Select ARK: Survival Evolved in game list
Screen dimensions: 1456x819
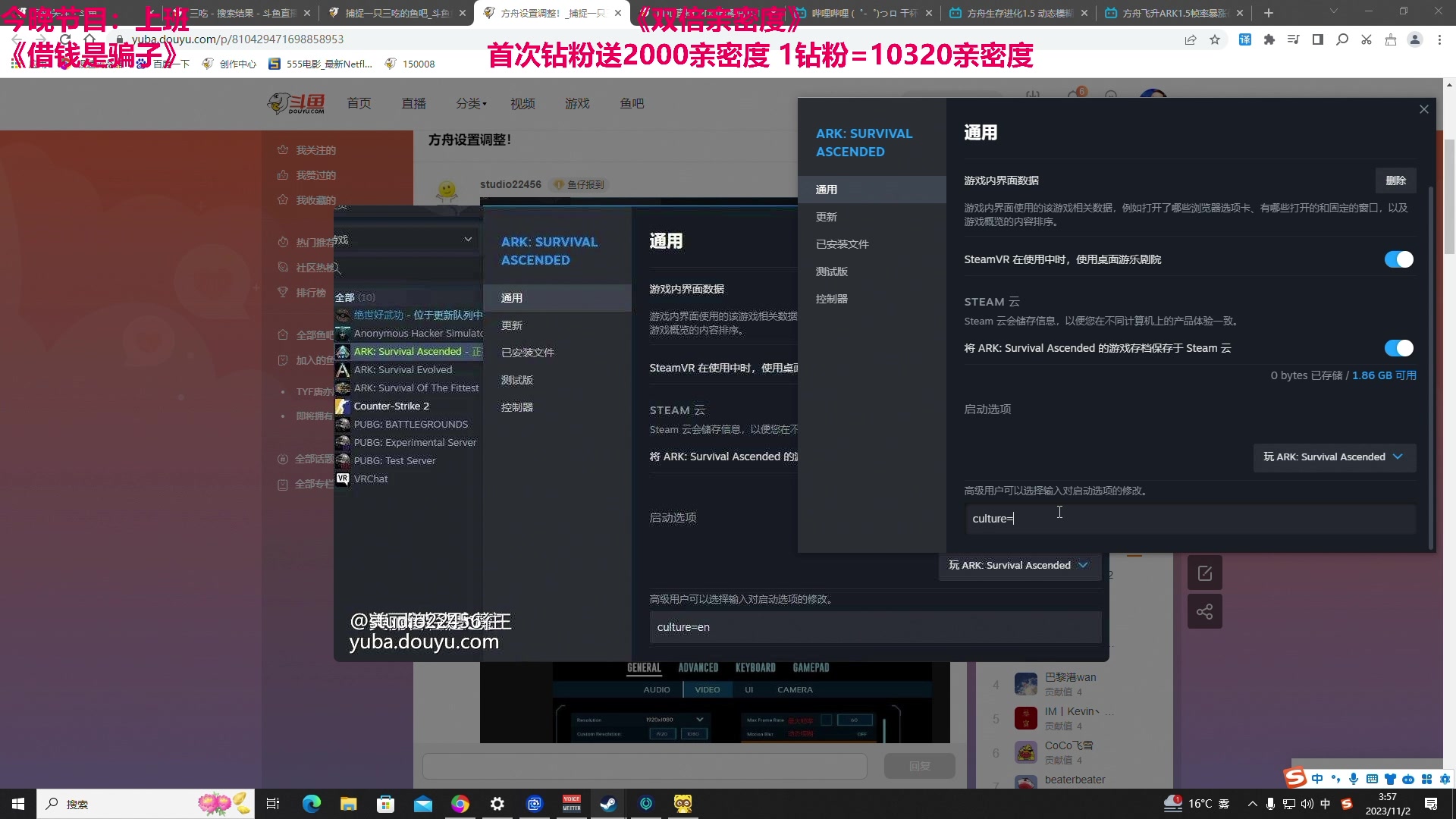(x=403, y=369)
